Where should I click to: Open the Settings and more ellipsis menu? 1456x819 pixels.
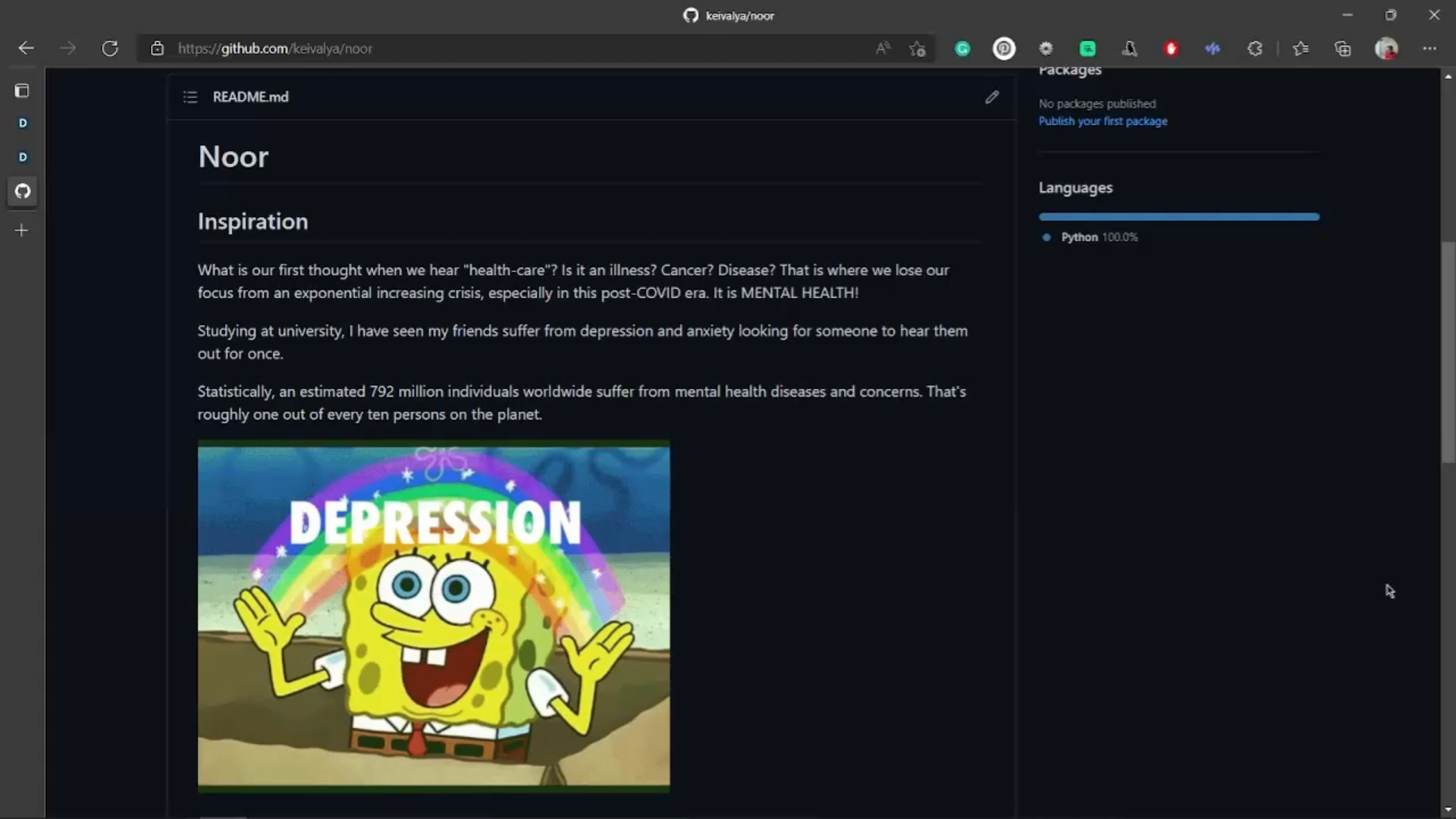pyautogui.click(x=1429, y=49)
